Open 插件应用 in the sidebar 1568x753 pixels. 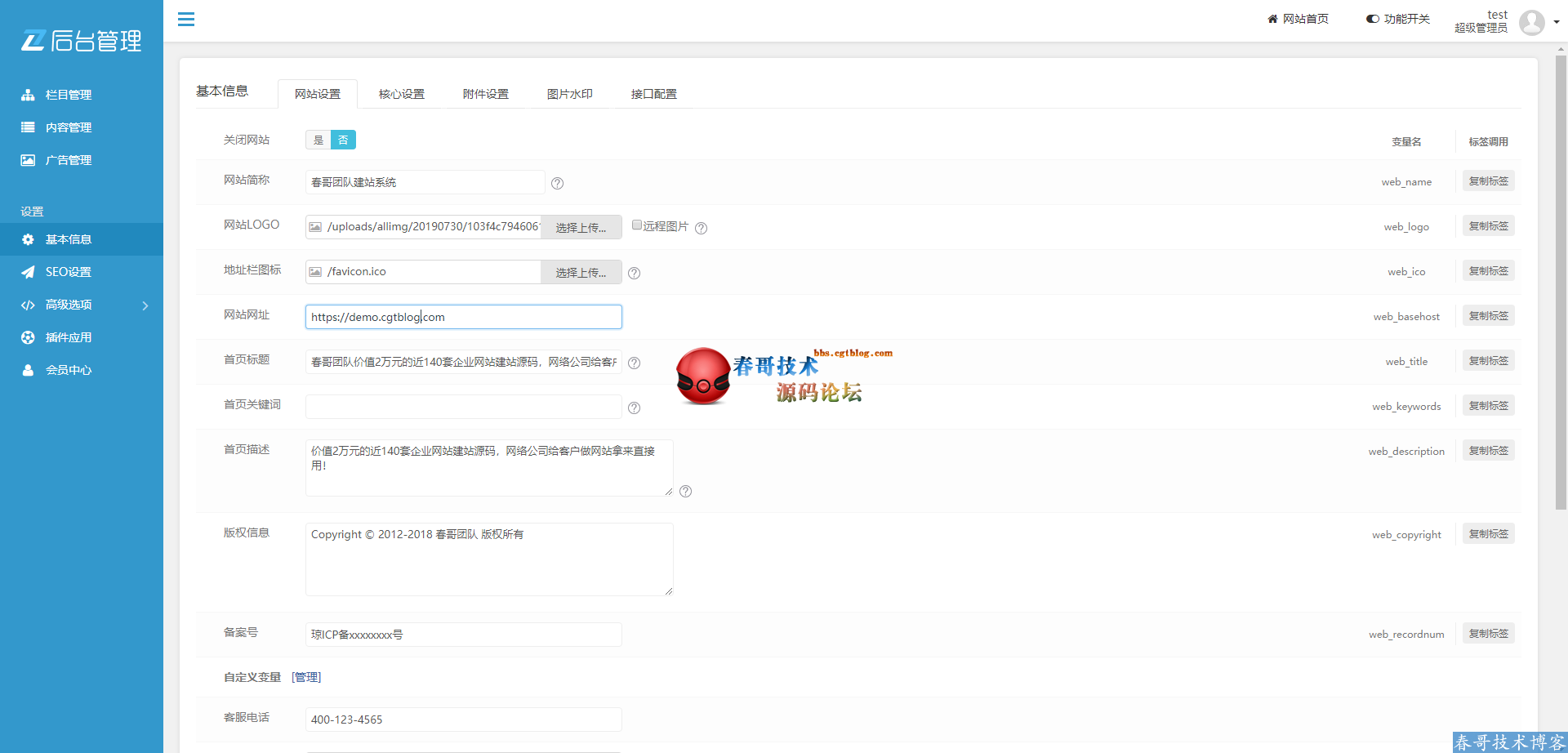[69, 337]
